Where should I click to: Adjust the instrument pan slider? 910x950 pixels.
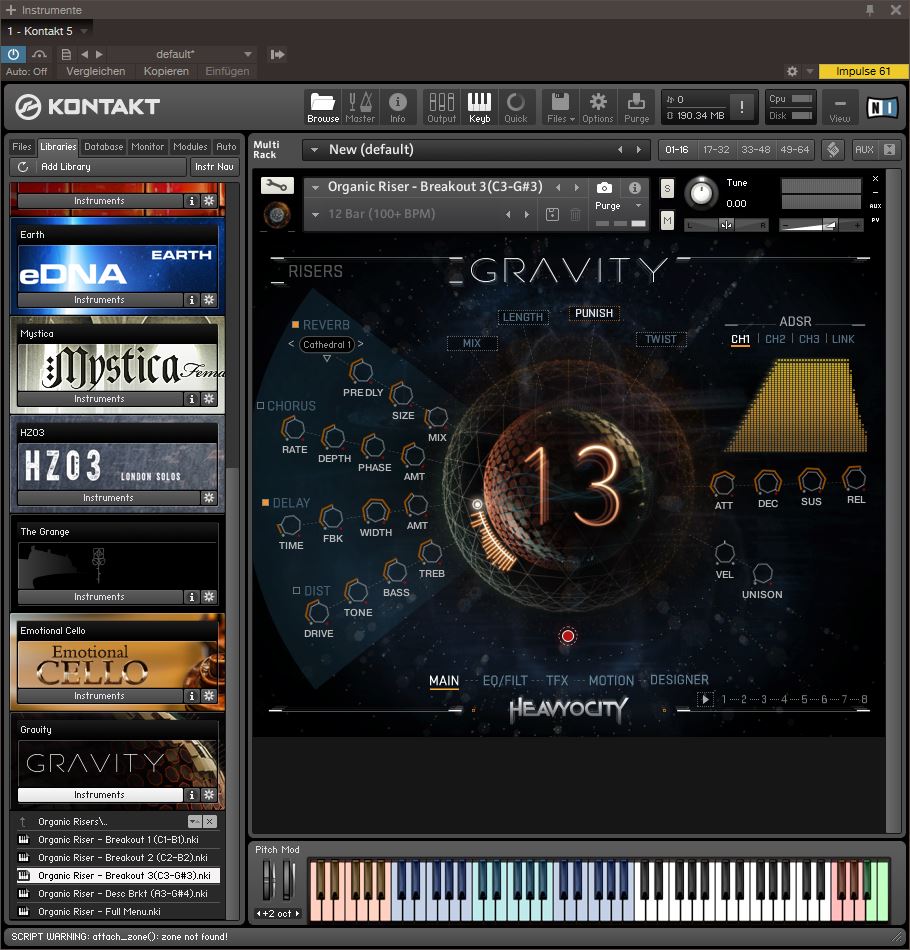[x=726, y=225]
